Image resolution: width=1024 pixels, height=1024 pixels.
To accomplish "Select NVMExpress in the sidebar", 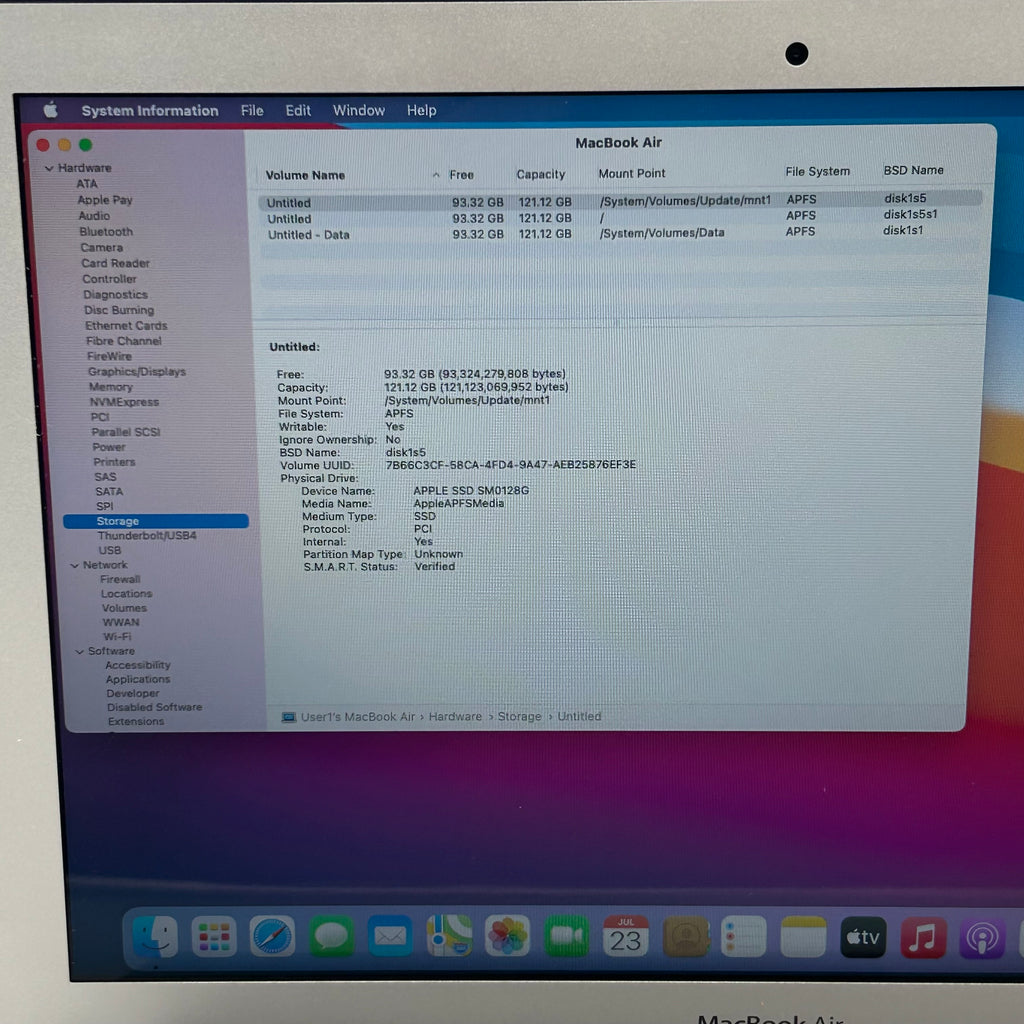I will coord(124,402).
